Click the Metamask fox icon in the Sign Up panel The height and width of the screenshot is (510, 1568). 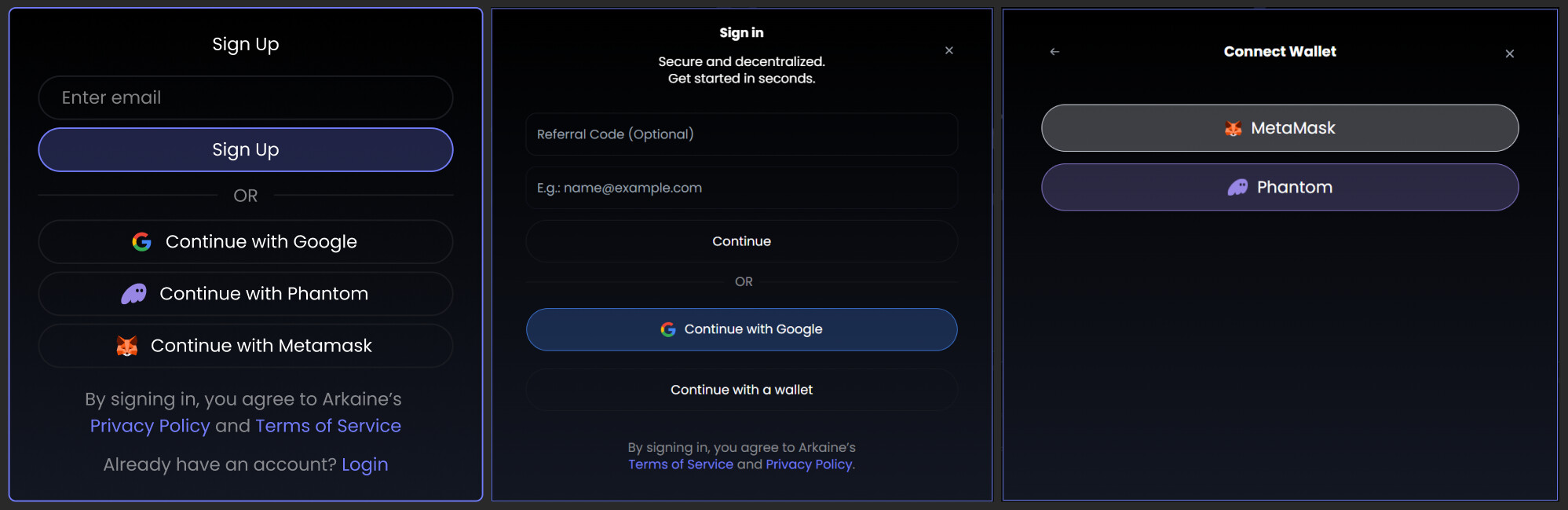point(127,346)
